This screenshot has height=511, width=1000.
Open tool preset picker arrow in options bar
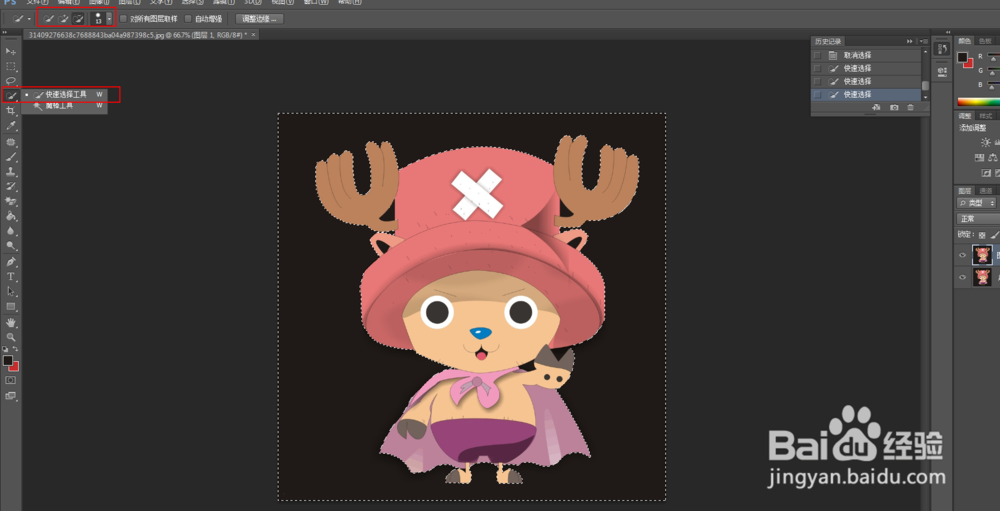(x=29, y=19)
